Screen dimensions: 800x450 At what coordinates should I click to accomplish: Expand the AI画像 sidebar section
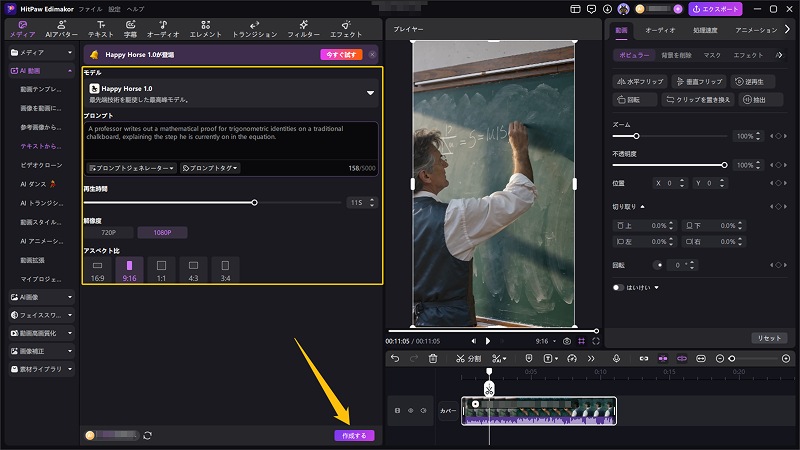[x=70, y=297]
